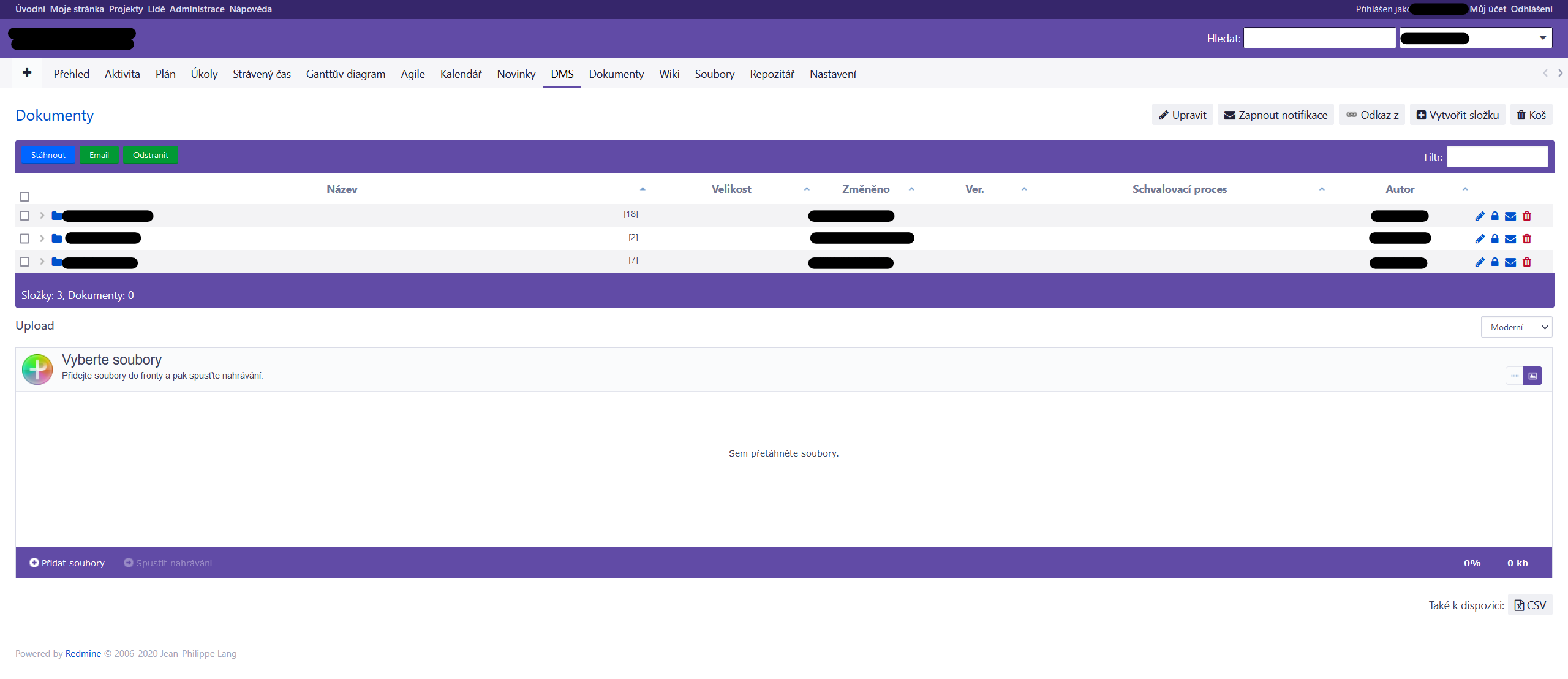
Task: Click the upload progress bar showing 0%
Action: point(1472,562)
